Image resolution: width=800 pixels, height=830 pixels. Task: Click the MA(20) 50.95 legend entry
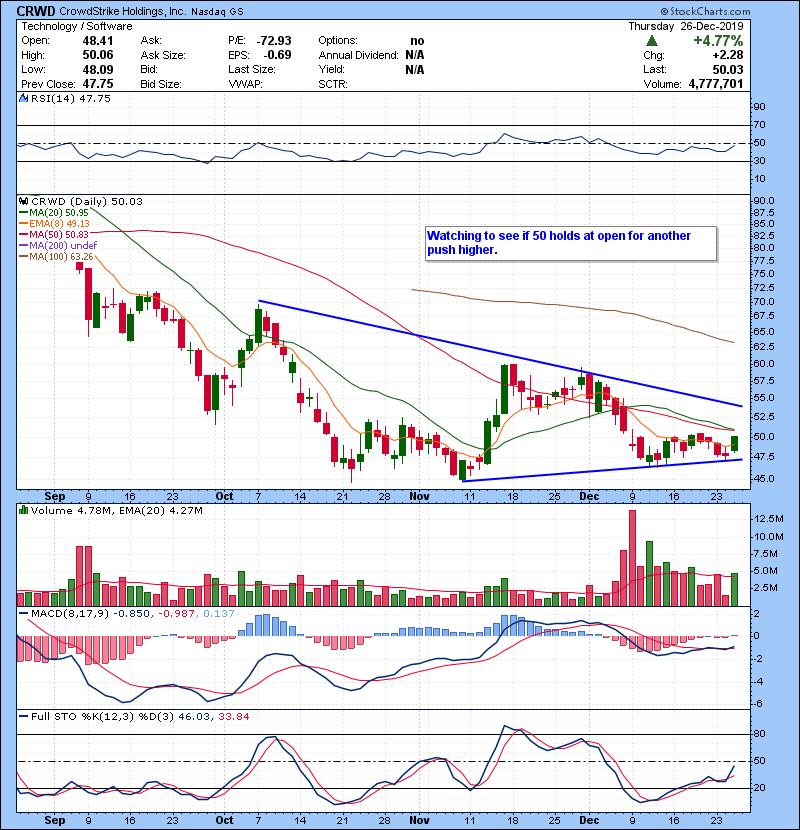tap(54, 212)
